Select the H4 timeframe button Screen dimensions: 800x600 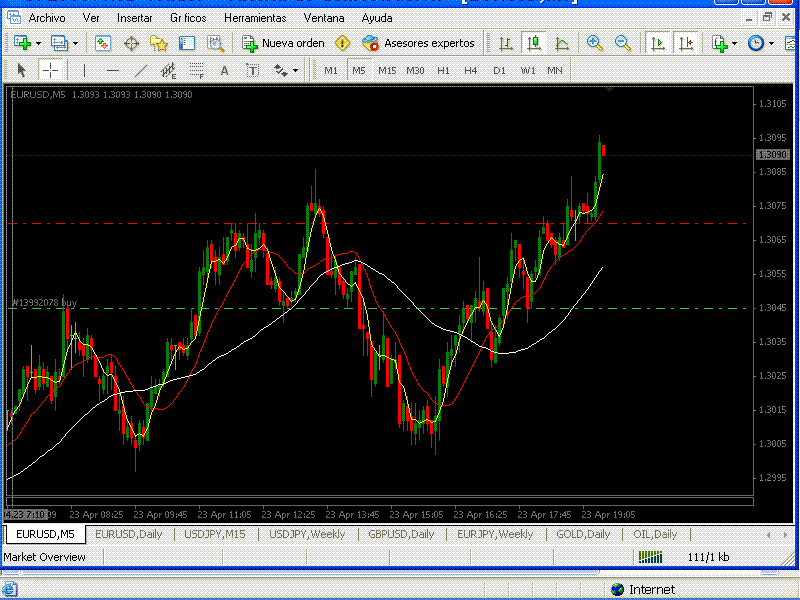[x=471, y=70]
